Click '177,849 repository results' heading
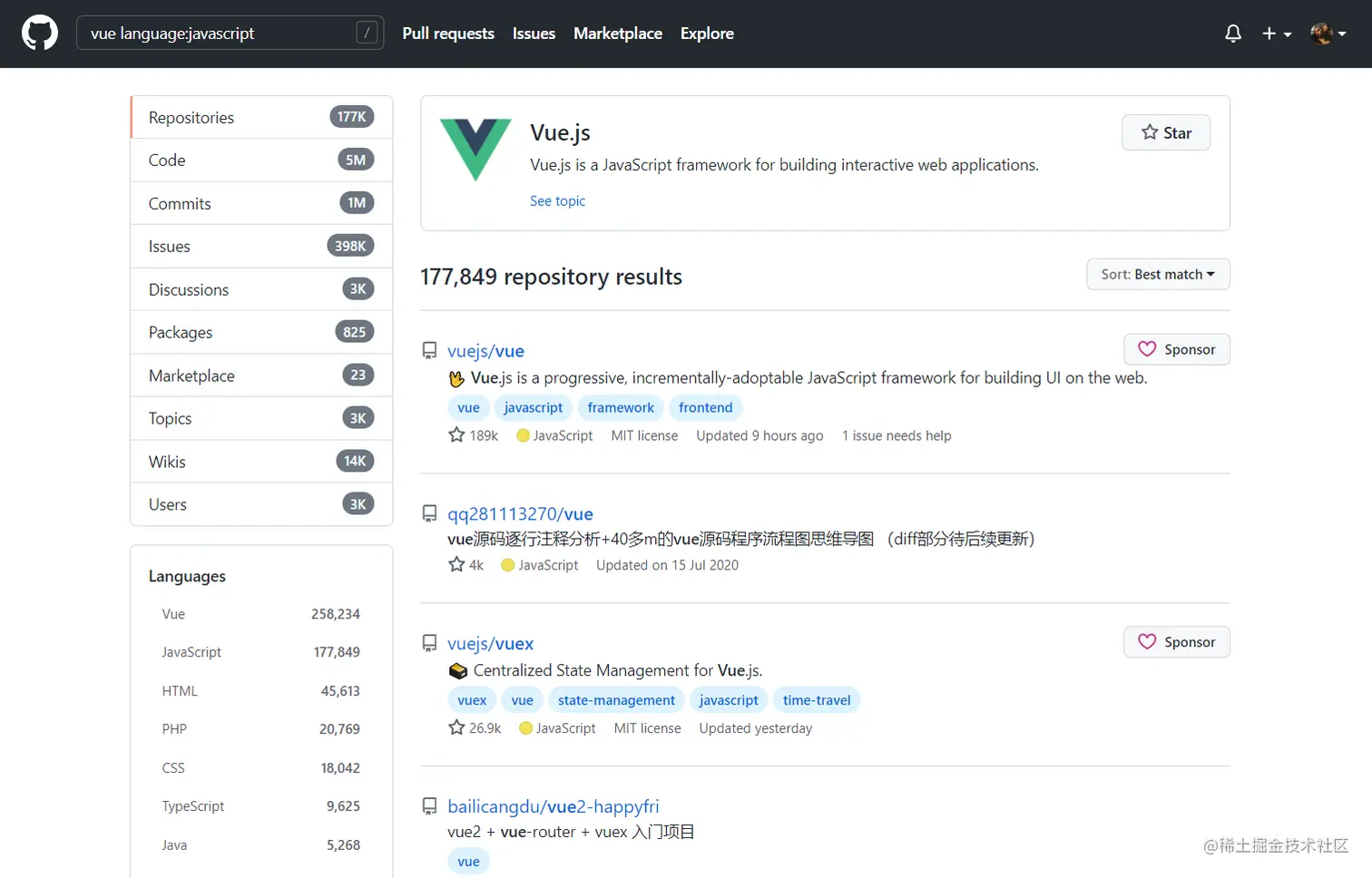The width and height of the screenshot is (1372, 878). coord(551,277)
